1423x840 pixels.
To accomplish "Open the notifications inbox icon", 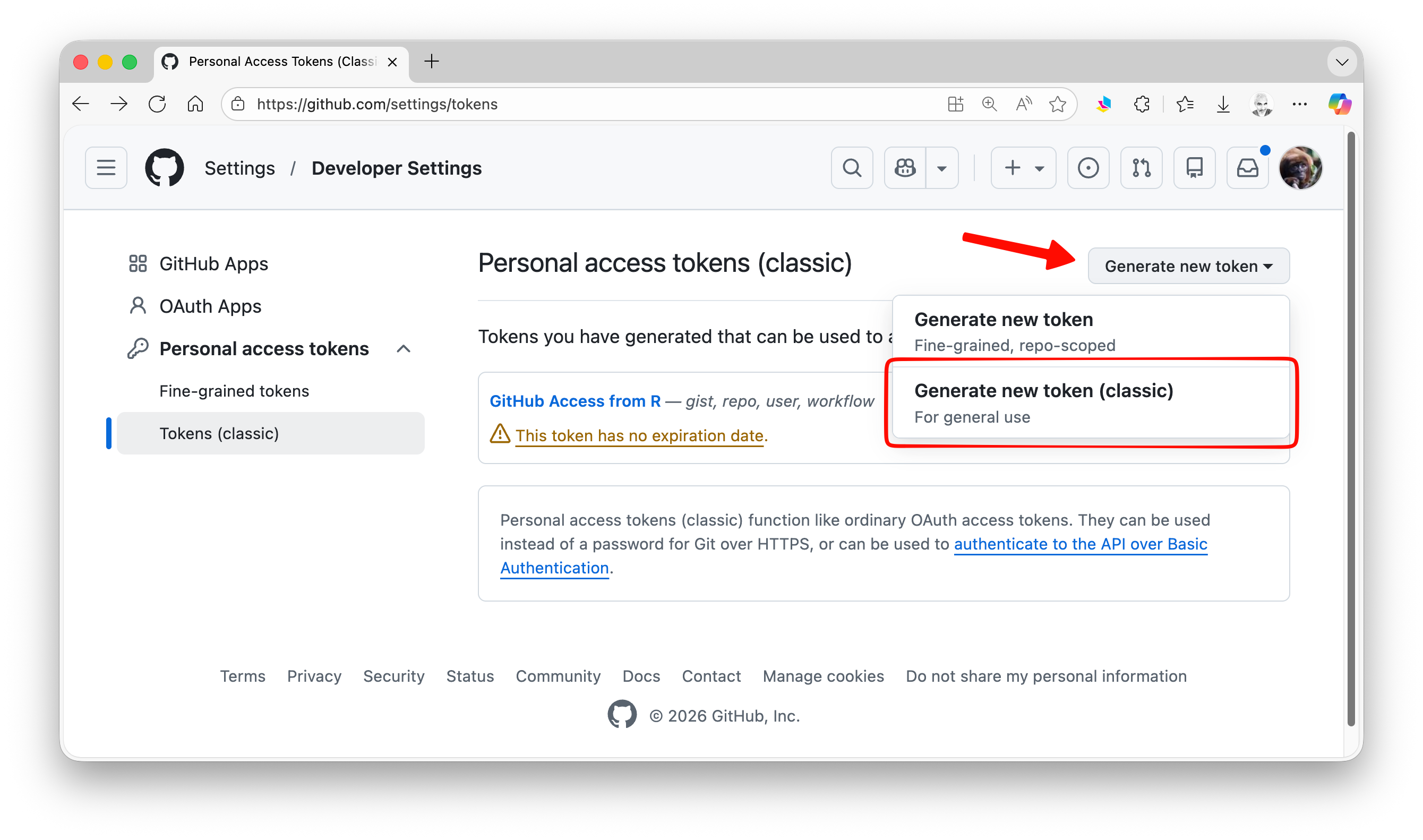I will (x=1248, y=168).
